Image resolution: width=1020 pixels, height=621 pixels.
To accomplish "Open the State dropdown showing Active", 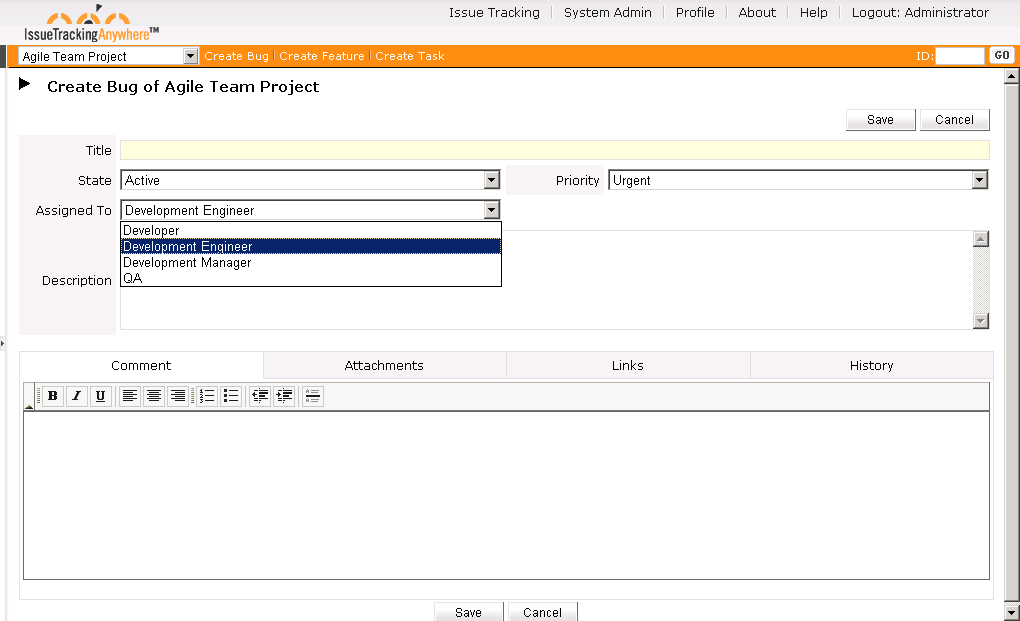I will 491,180.
